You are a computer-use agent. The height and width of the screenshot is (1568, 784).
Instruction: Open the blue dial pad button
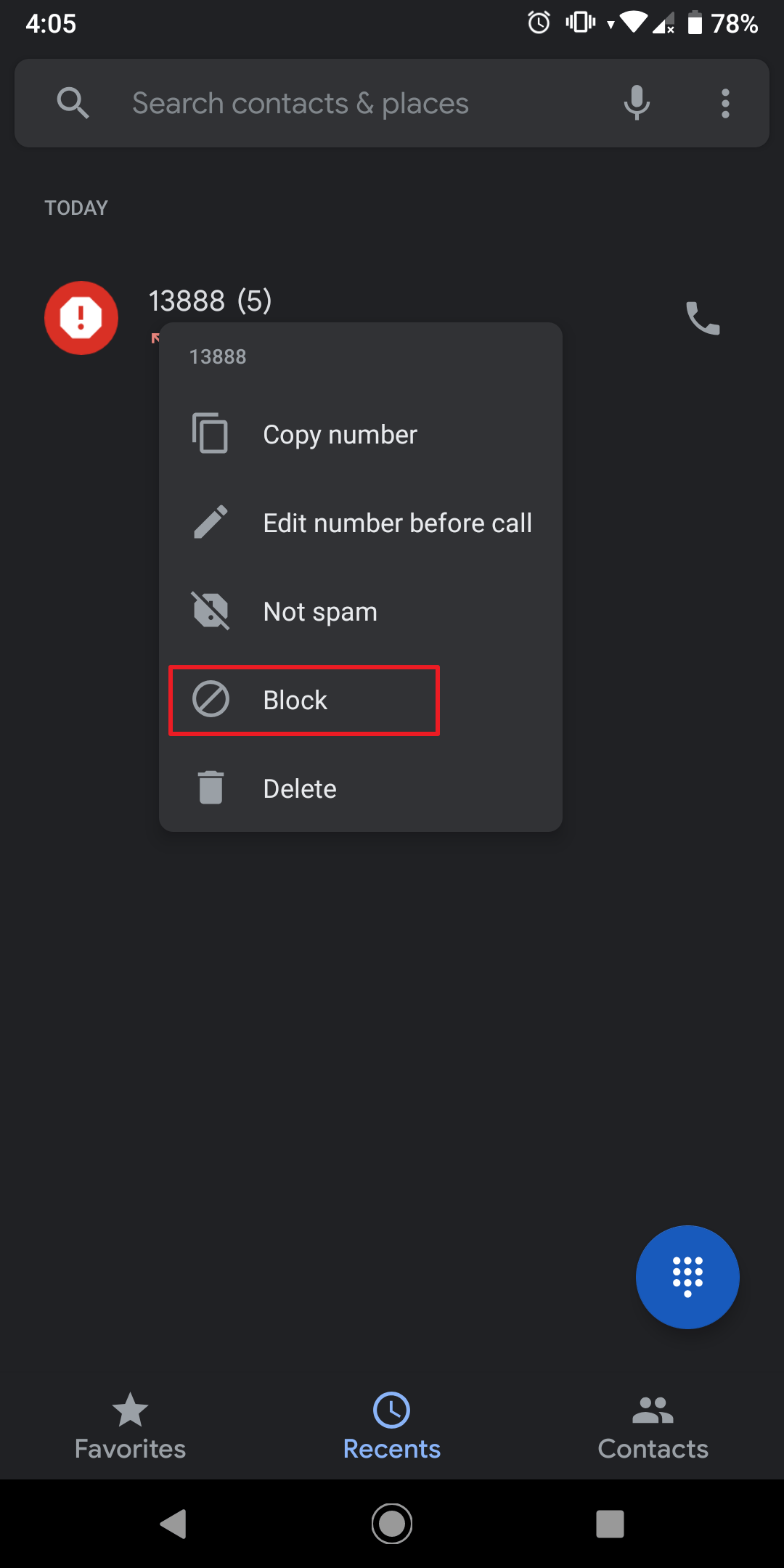pyautogui.click(x=687, y=1277)
